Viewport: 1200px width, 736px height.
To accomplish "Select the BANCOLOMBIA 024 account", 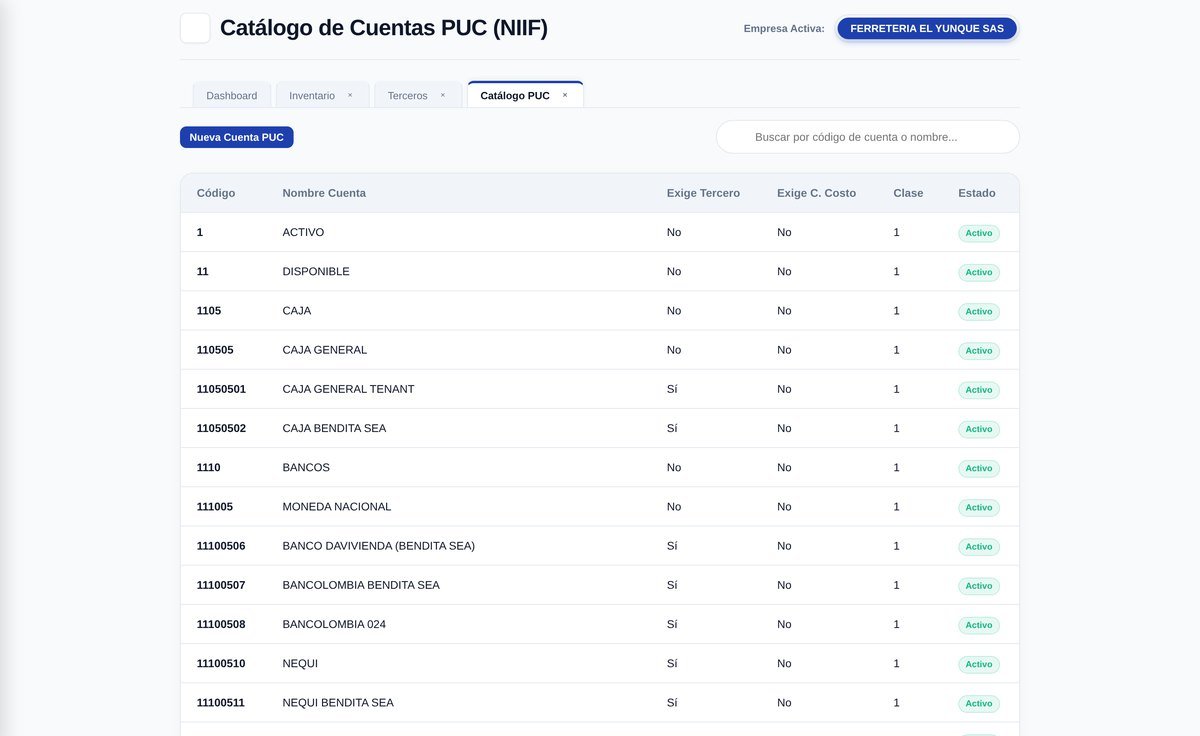I will click(x=334, y=624).
